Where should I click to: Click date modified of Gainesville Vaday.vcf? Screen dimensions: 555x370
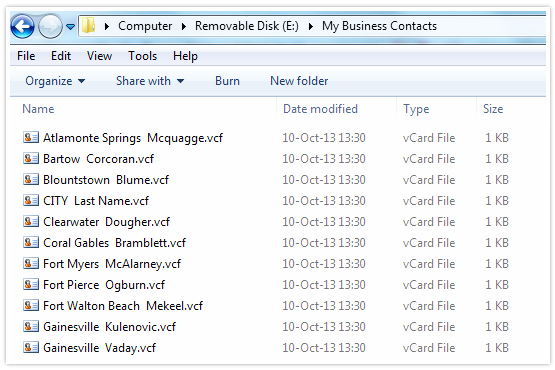tap(324, 348)
